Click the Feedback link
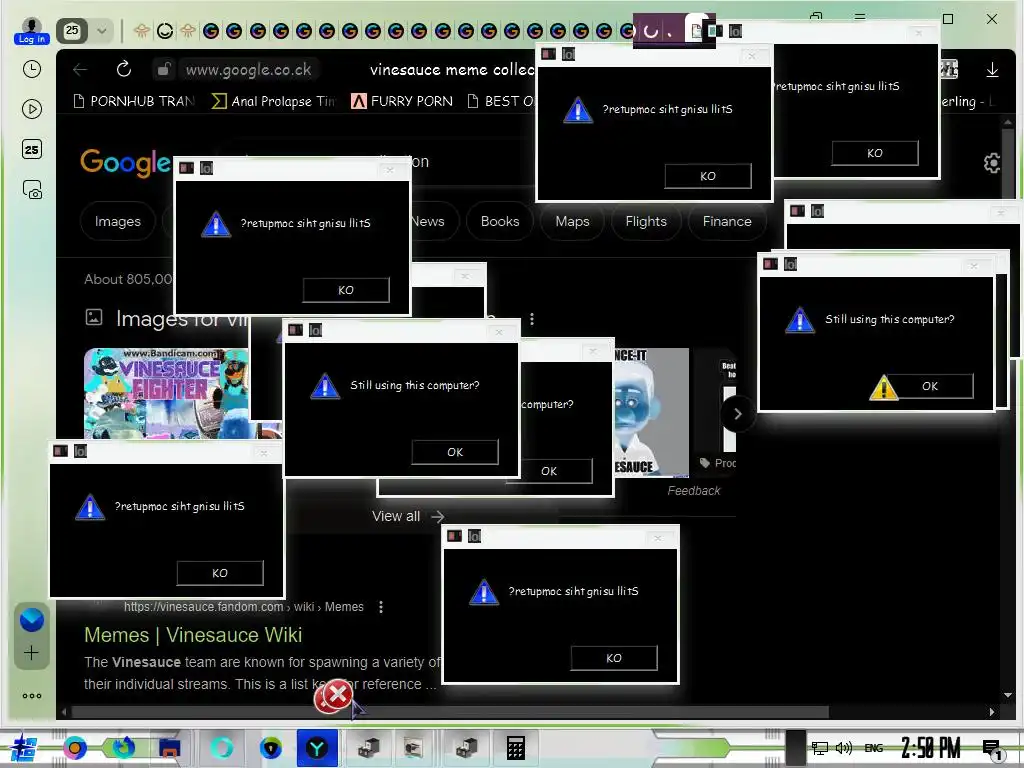The image size is (1024, 768). tap(694, 490)
